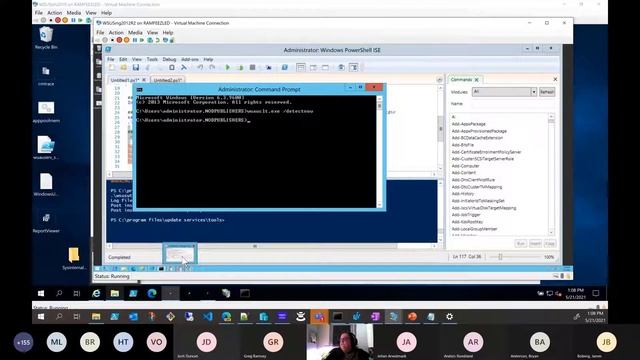Click Insert button in Commands pane

click(535, 244)
